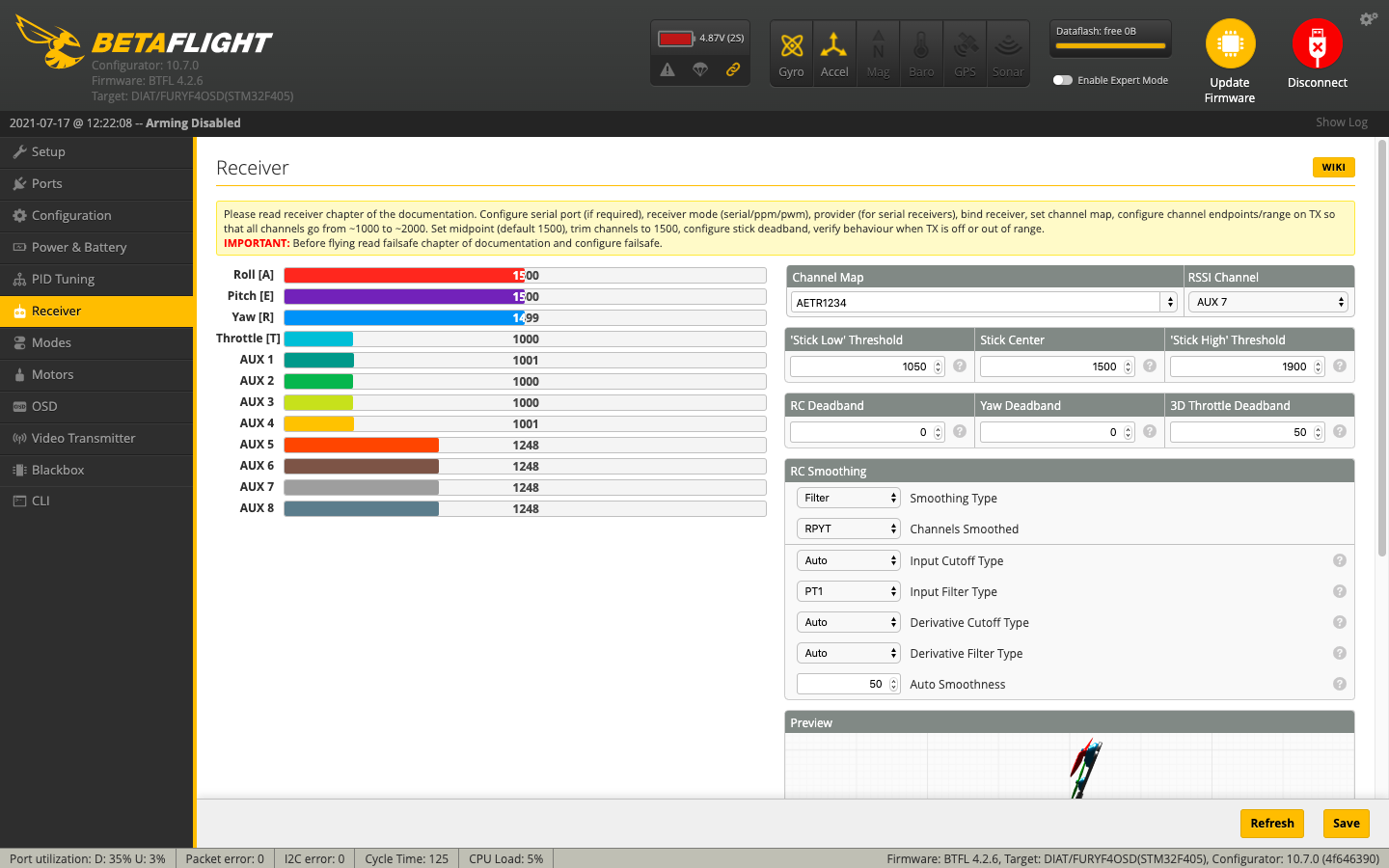Select the Gyro sensor icon
The width and height of the screenshot is (1389, 868).
[791, 52]
